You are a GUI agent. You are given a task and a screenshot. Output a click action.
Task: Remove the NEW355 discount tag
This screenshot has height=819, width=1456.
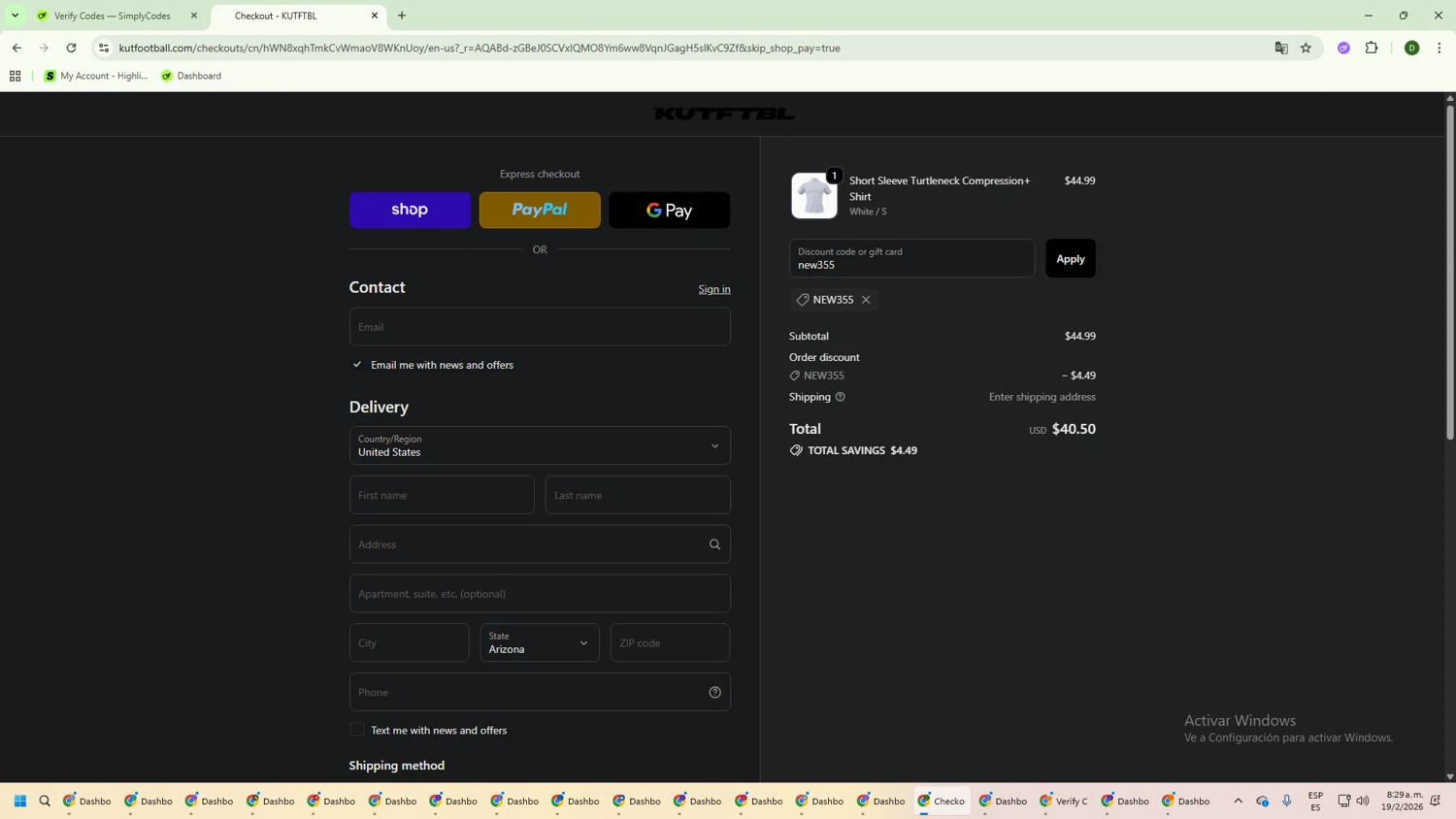coord(866,300)
